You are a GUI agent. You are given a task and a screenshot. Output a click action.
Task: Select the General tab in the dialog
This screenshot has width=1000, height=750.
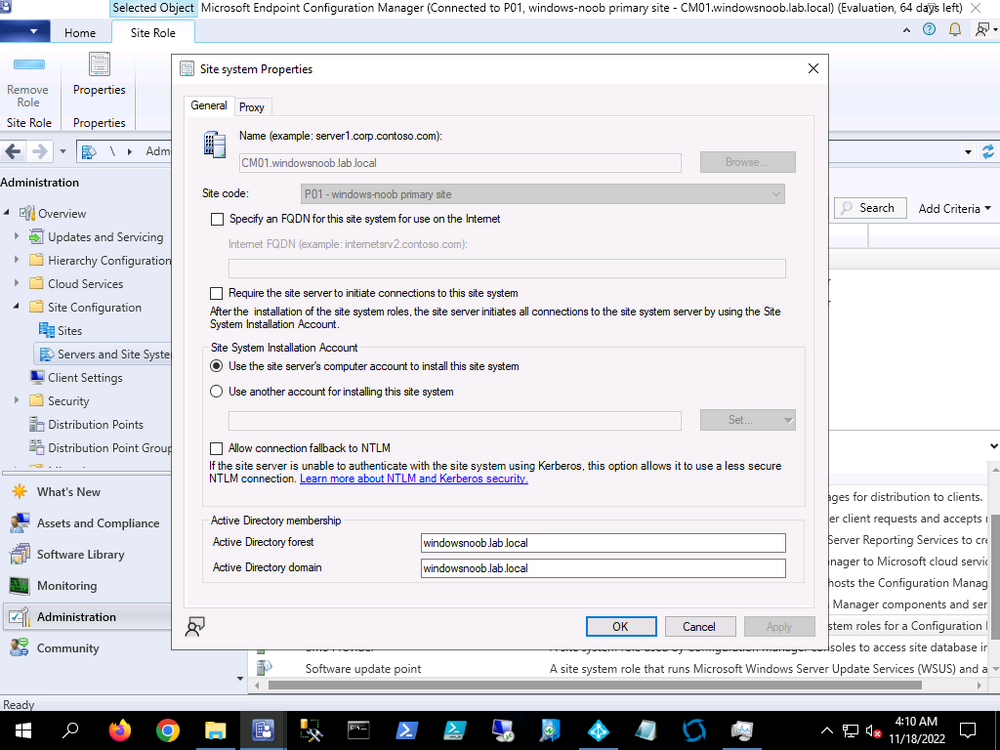tap(209, 105)
